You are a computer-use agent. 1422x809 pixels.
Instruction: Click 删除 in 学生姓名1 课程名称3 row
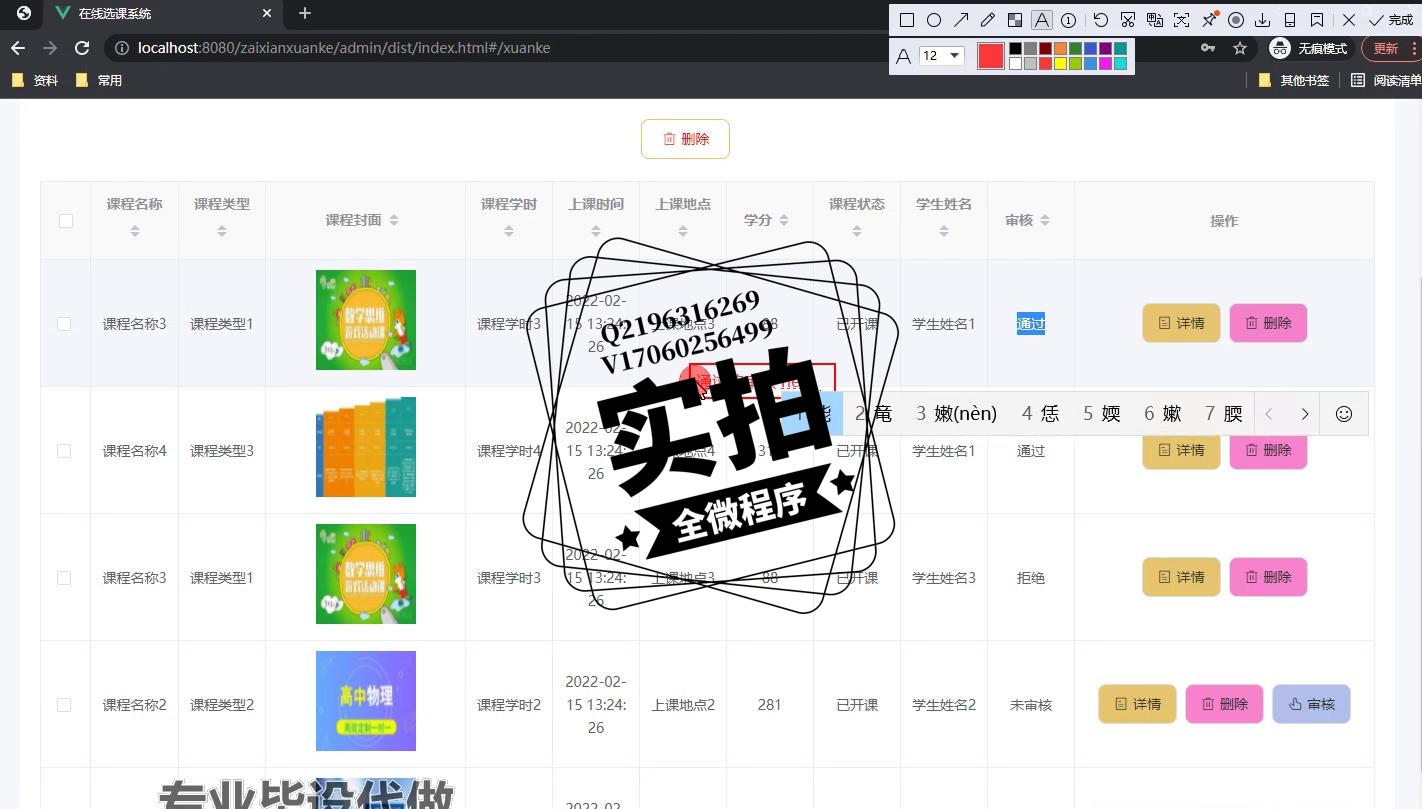tap(1268, 323)
